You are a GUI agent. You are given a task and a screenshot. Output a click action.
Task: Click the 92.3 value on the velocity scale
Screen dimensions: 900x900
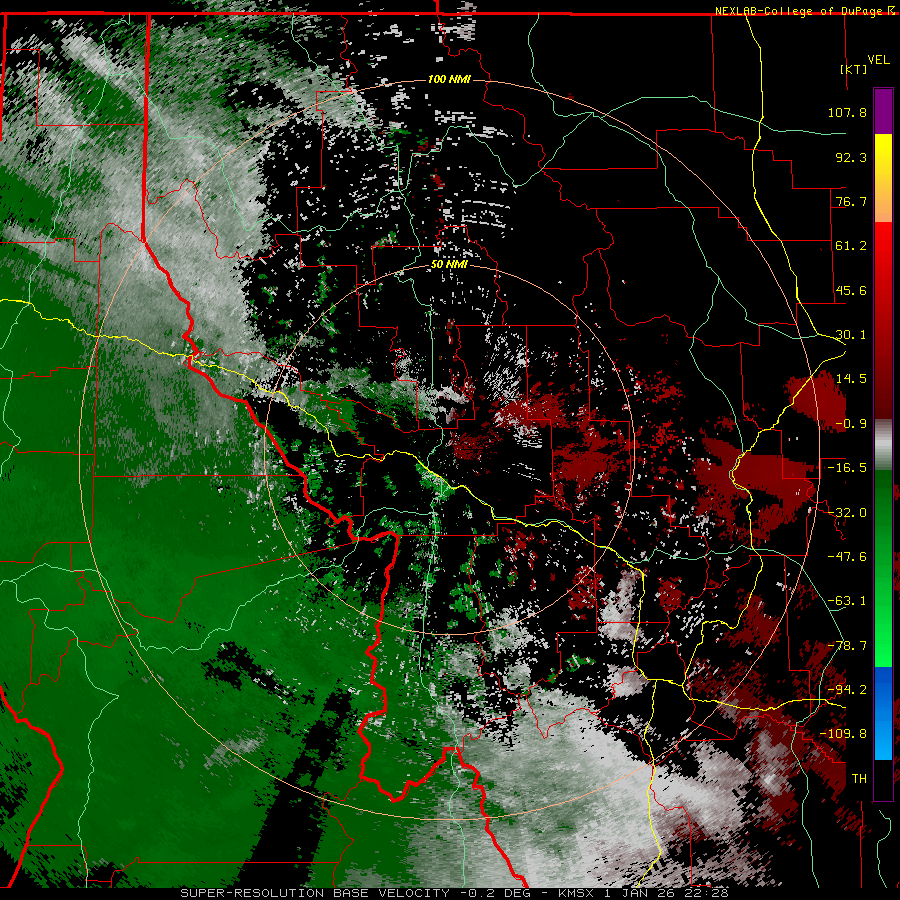851,157
